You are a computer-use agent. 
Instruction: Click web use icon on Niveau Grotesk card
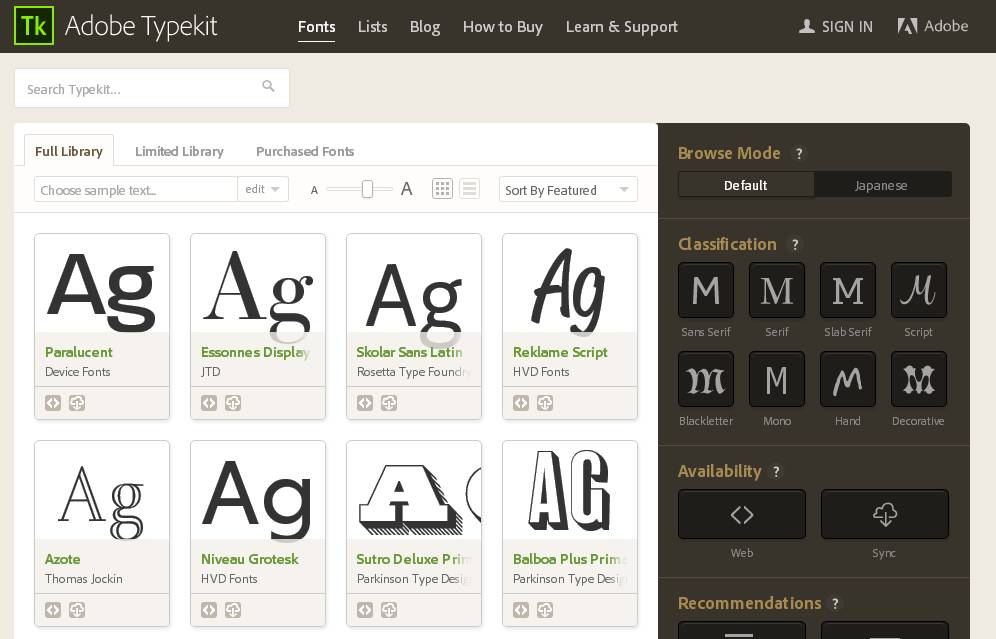click(x=209, y=610)
